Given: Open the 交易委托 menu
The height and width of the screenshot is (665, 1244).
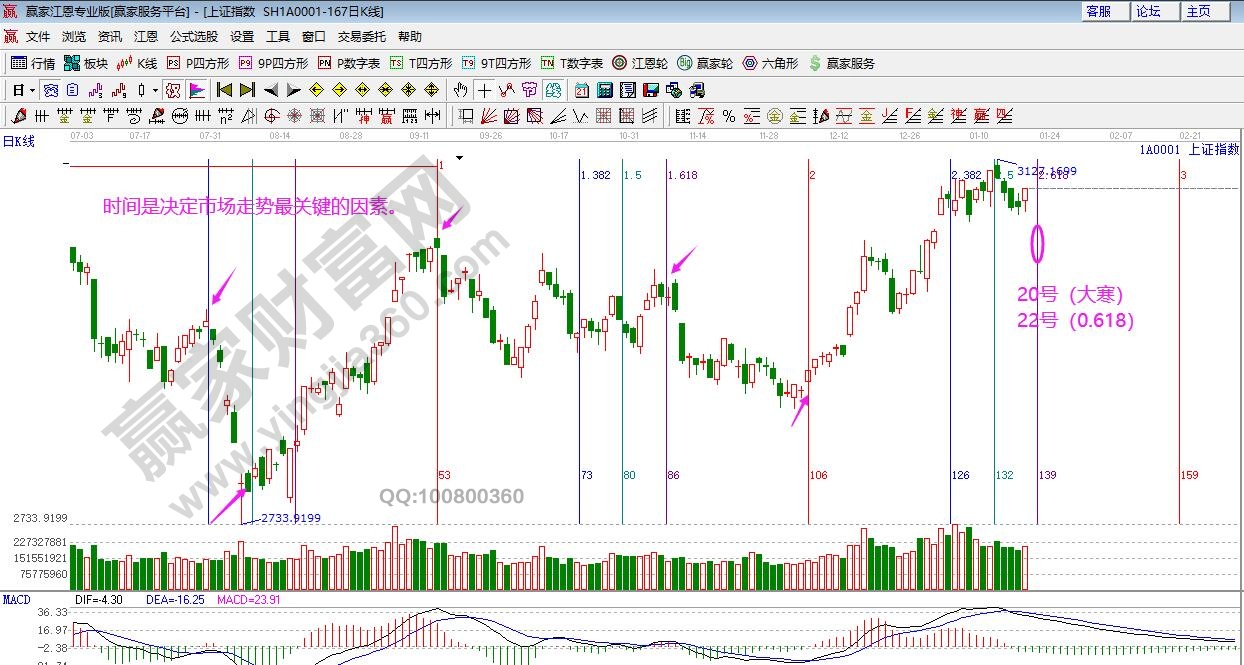Looking at the screenshot, I should pyautogui.click(x=361, y=37).
